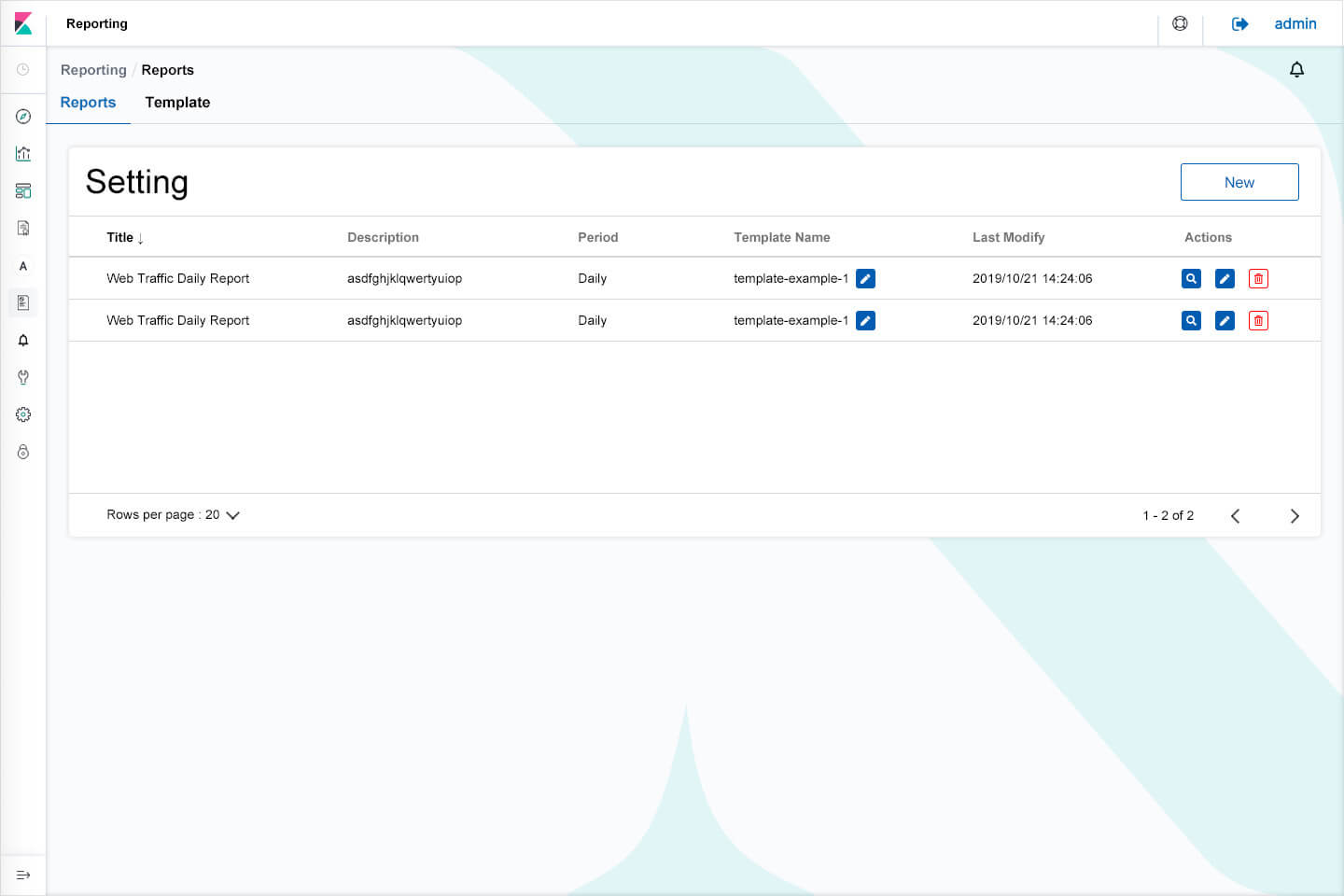Open recently viewed clock icon

[23, 70]
